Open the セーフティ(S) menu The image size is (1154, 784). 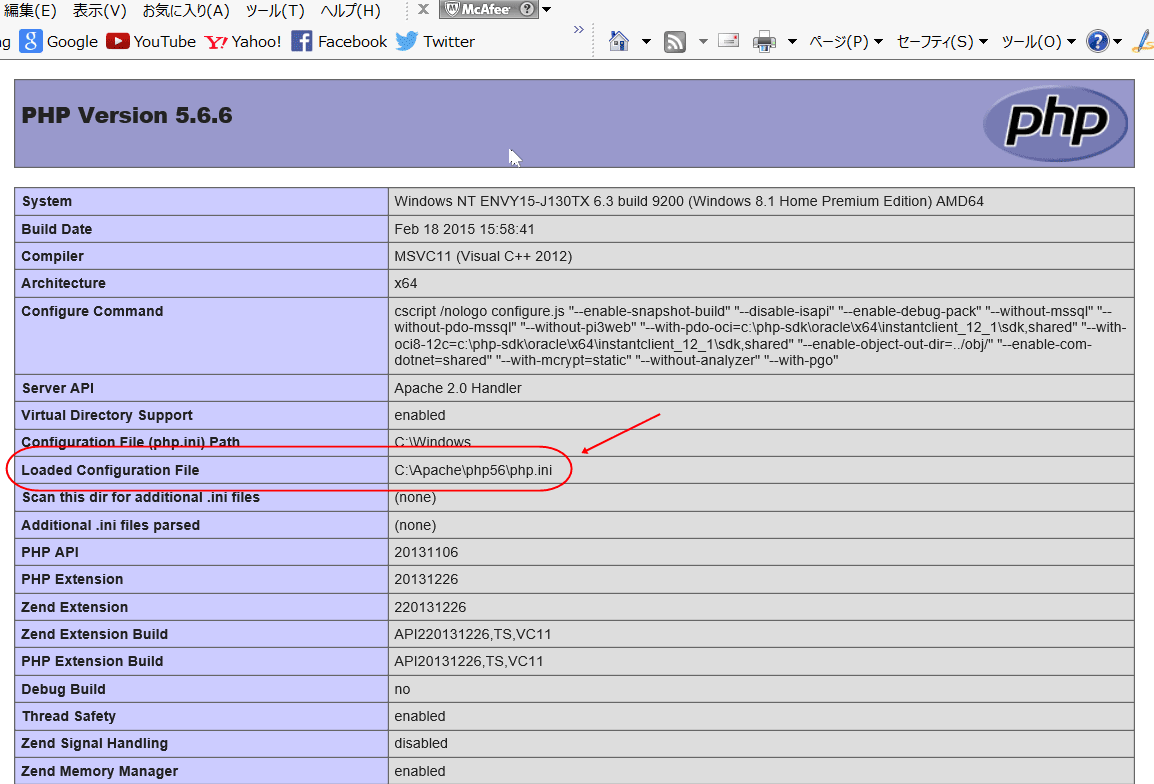942,42
